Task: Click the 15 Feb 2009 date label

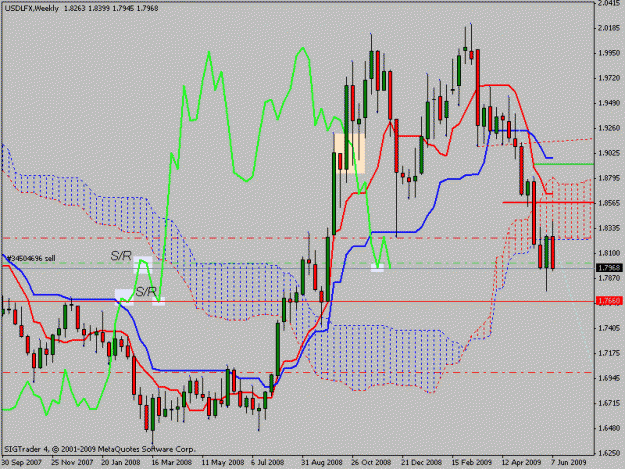Action: coord(472,463)
